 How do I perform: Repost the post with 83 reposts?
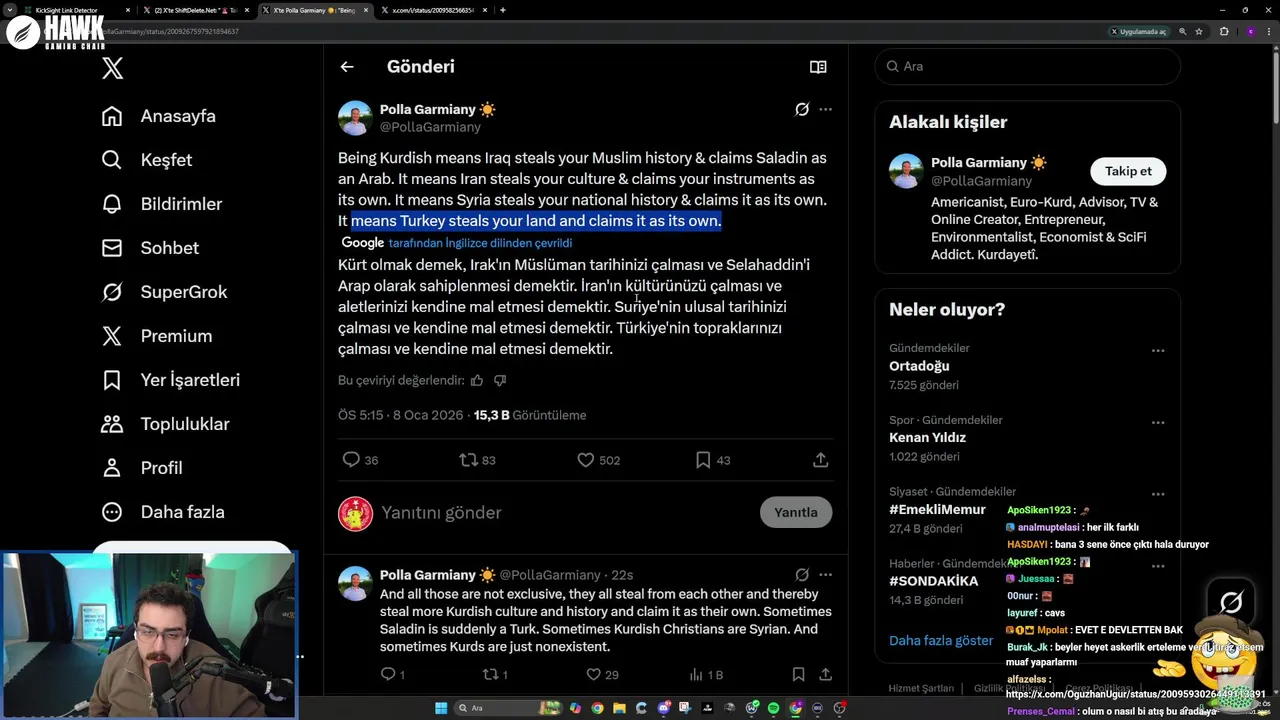[x=477, y=460]
